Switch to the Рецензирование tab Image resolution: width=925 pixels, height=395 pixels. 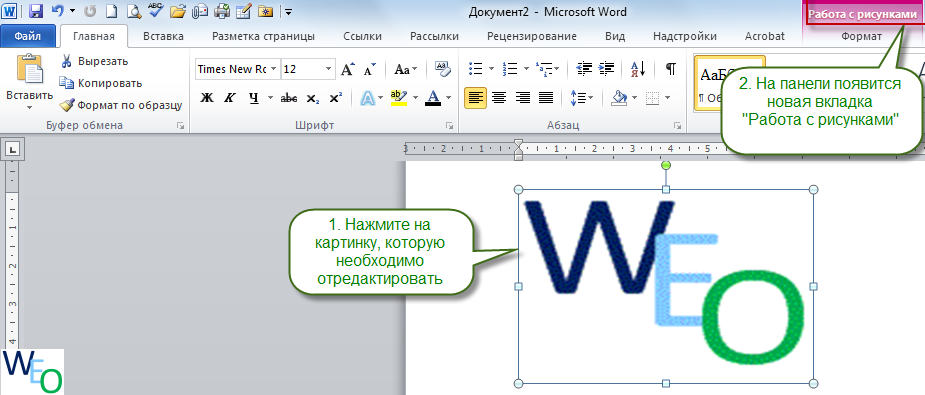click(532, 36)
